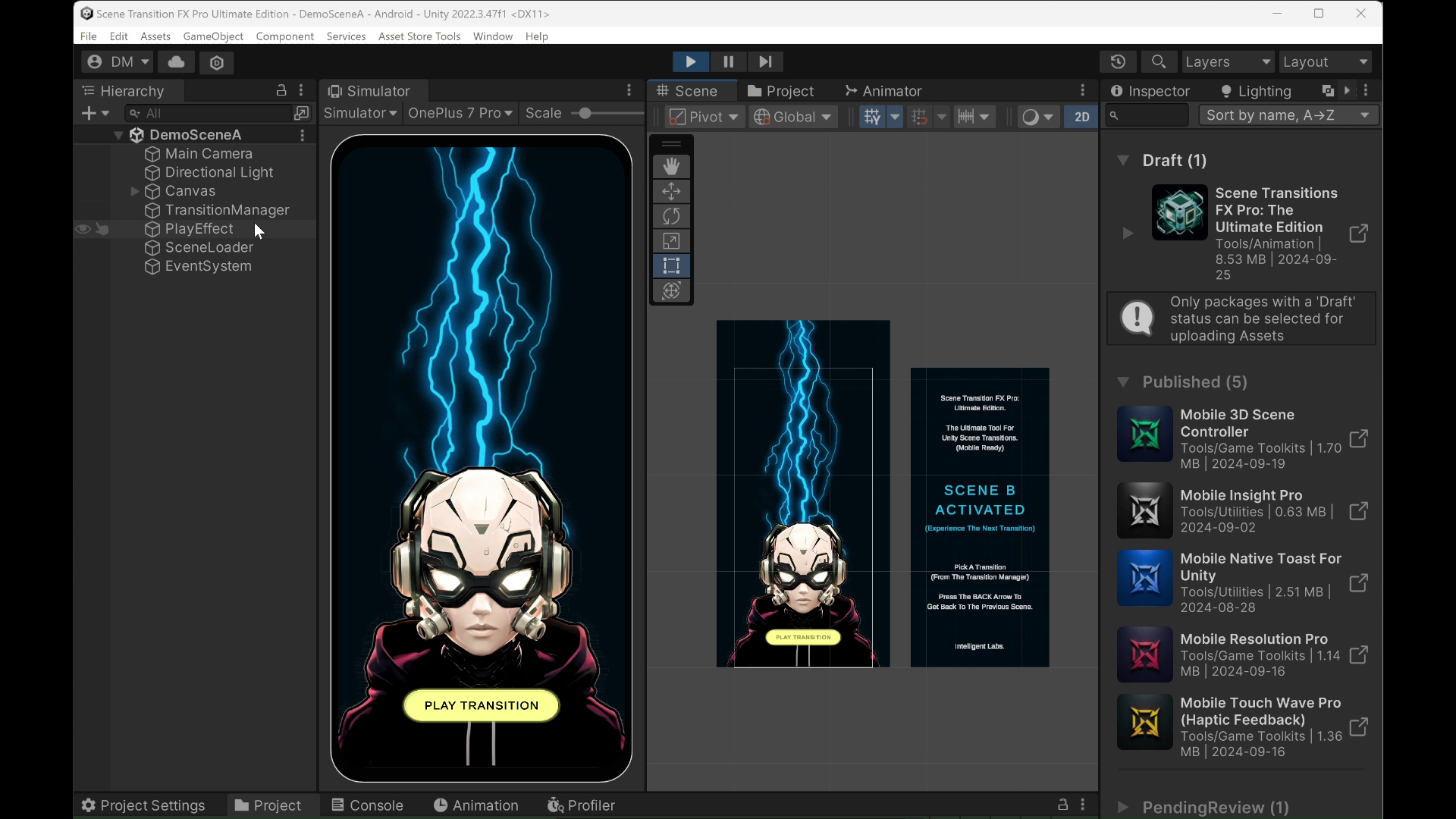
Task: Open the Hierarchy panel options menu
Action: point(301,90)
